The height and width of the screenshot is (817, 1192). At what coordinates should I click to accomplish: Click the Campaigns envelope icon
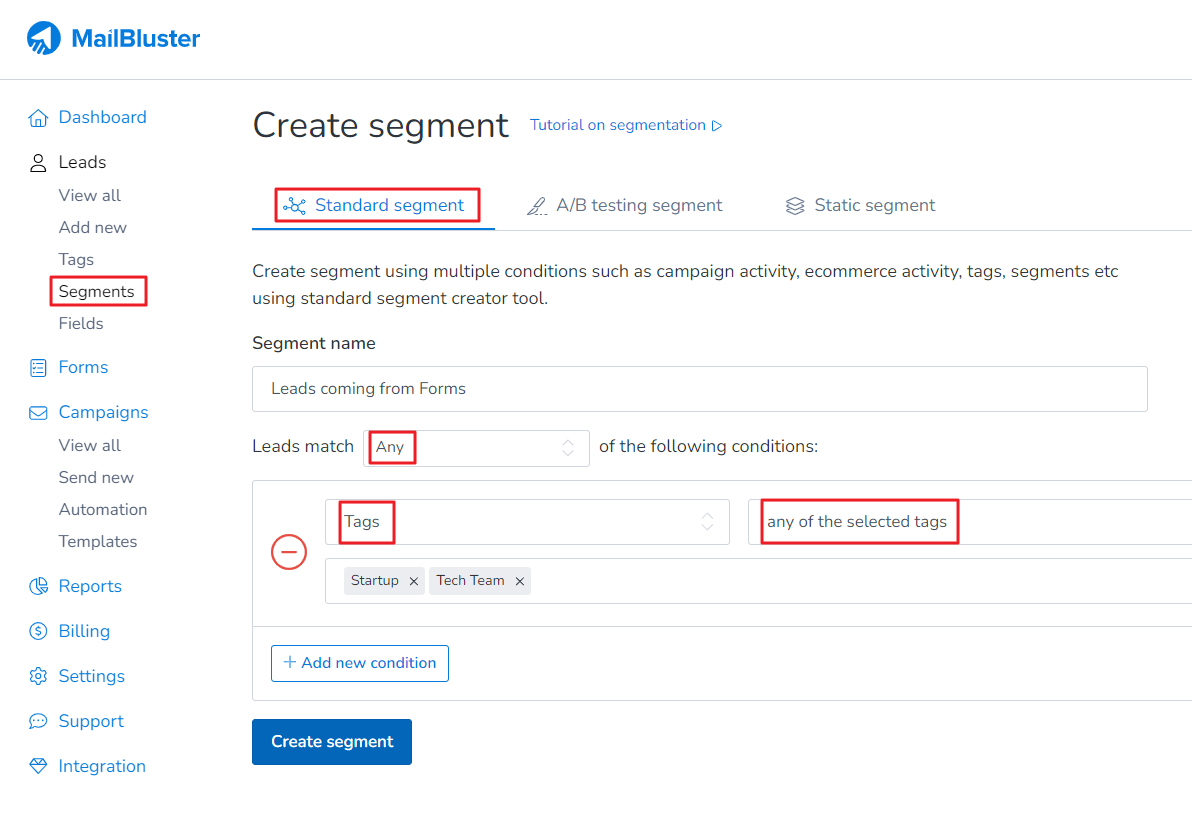pyautogui.click(x=38, y=413)
